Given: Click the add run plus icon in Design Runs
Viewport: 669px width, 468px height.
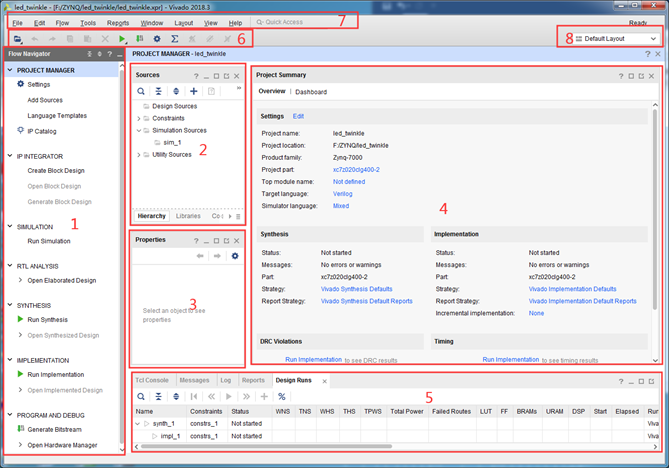Looking at the screenshot, I should tap(264, 396).
